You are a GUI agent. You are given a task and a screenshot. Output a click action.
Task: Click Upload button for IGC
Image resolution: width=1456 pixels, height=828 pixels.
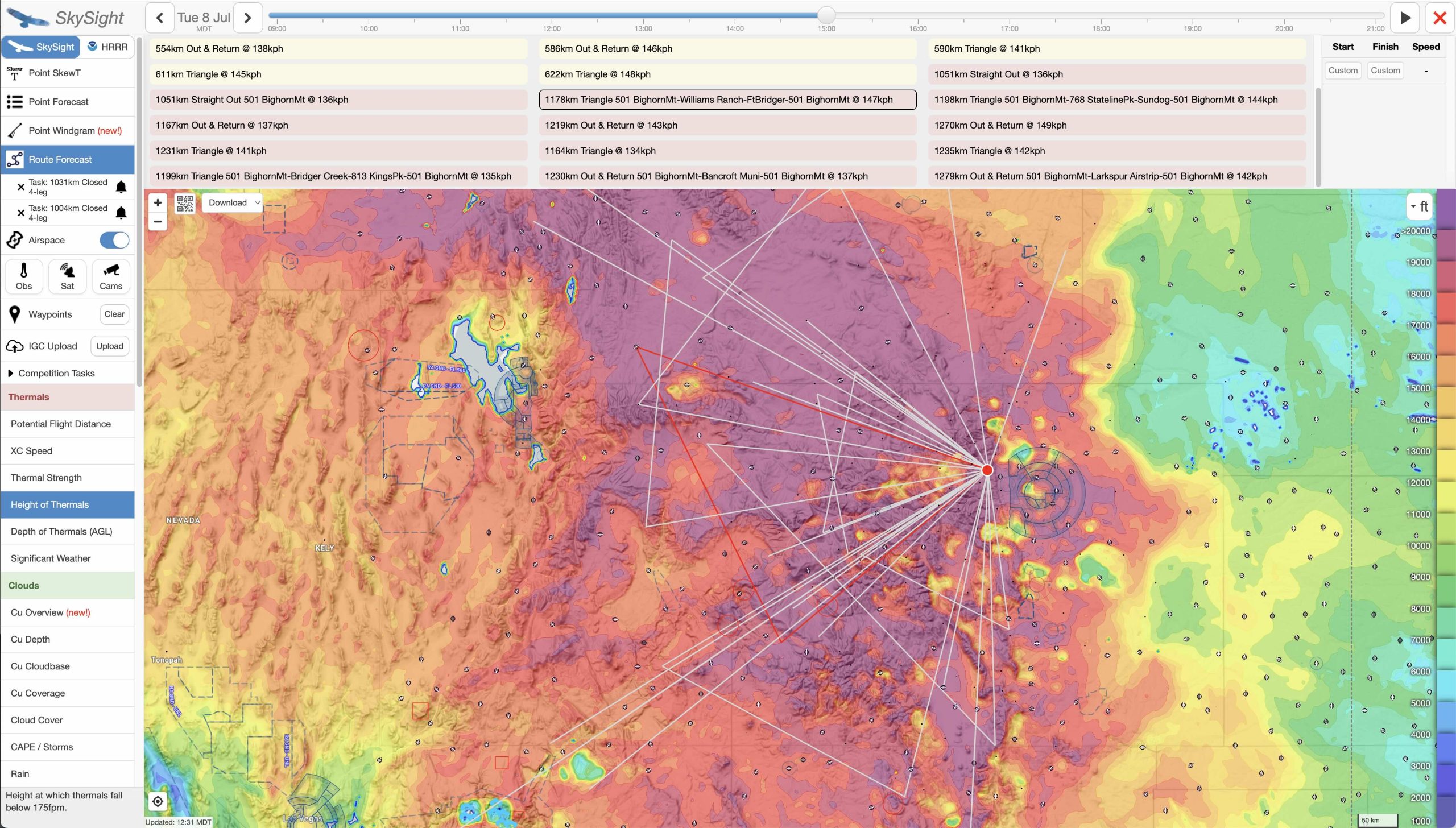coord(110,346)
